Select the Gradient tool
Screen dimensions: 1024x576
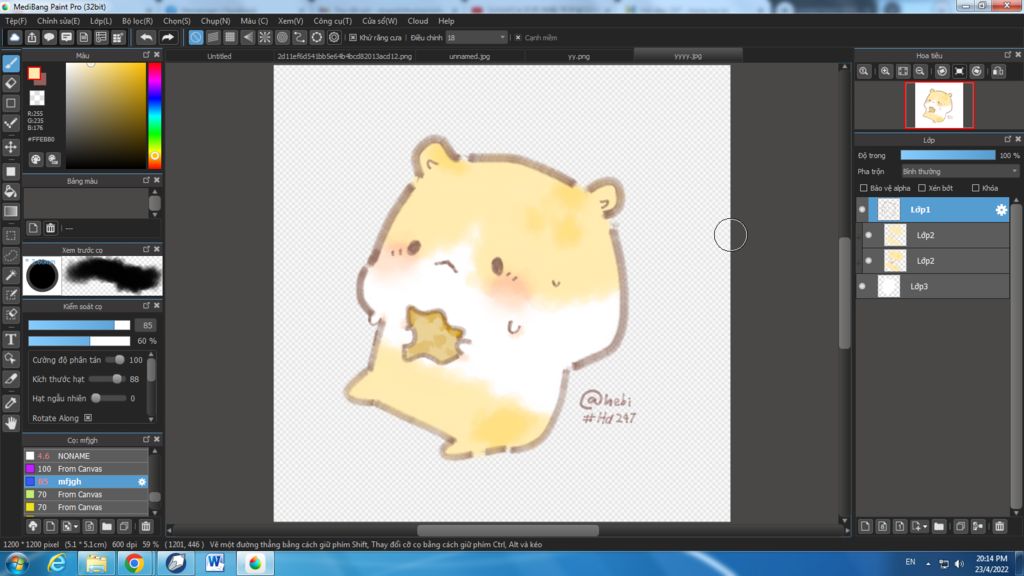pyautogui.click(x=11, y=211)
